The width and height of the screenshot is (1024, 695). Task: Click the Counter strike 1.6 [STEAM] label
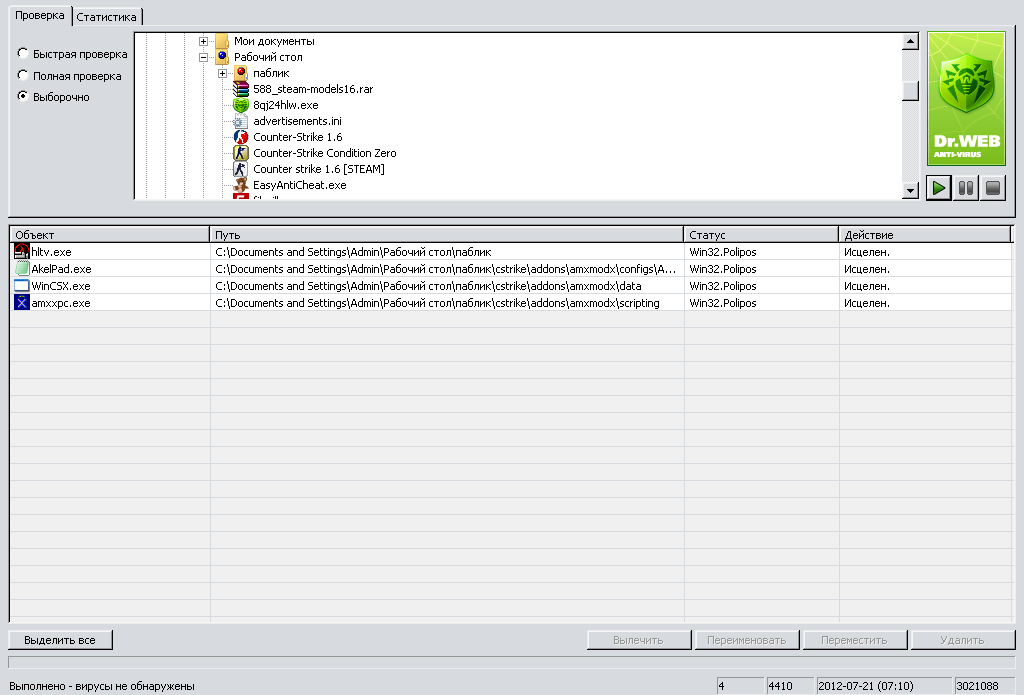tap(319, 169)
